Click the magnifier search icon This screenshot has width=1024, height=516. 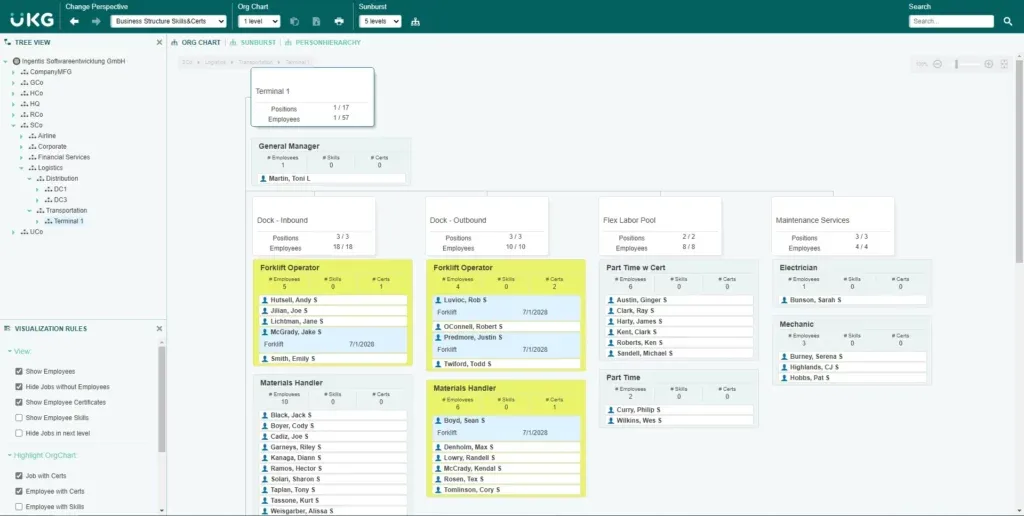click(1008, 22)
